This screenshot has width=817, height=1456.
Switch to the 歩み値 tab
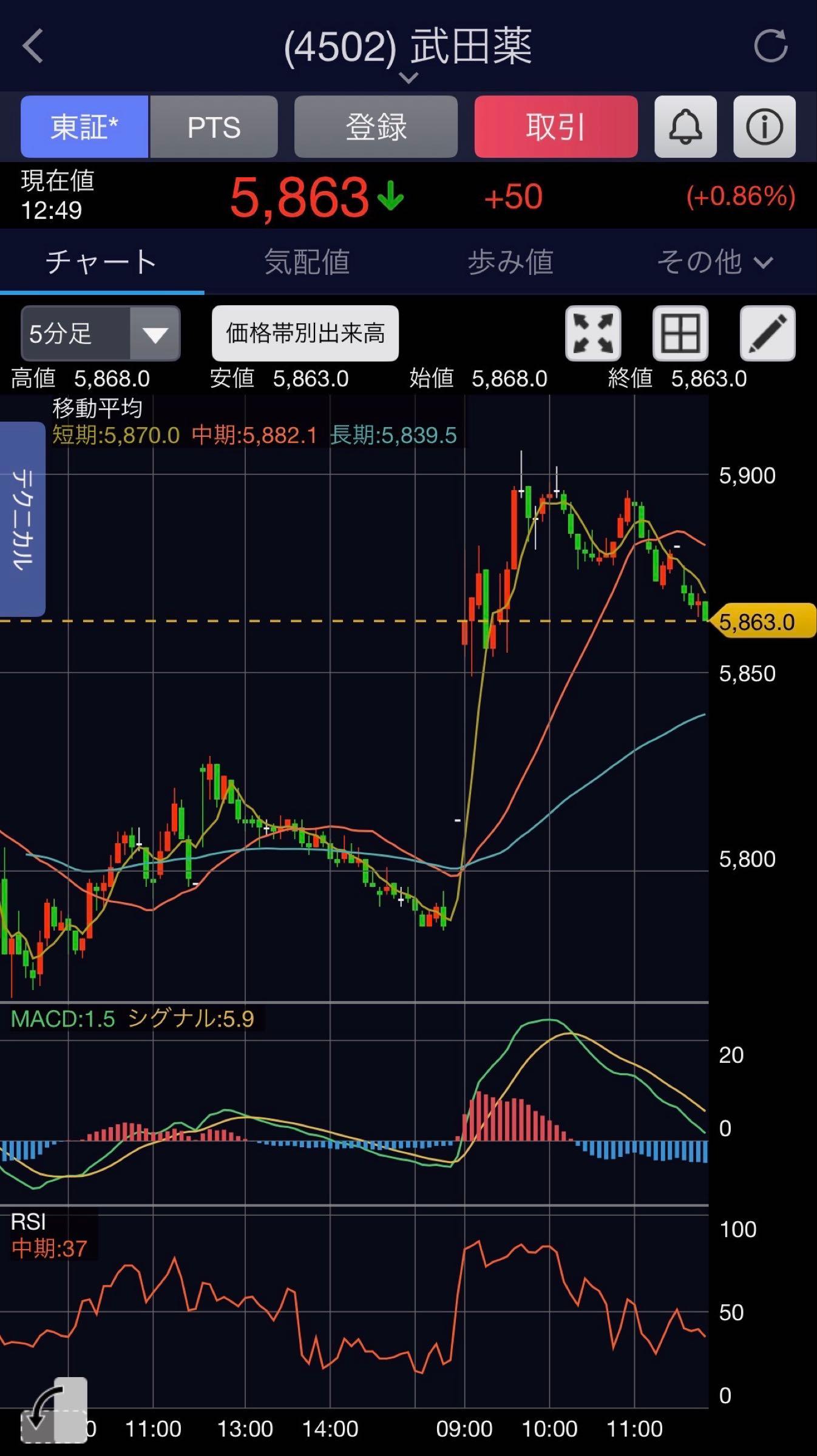tap(510, 262)
